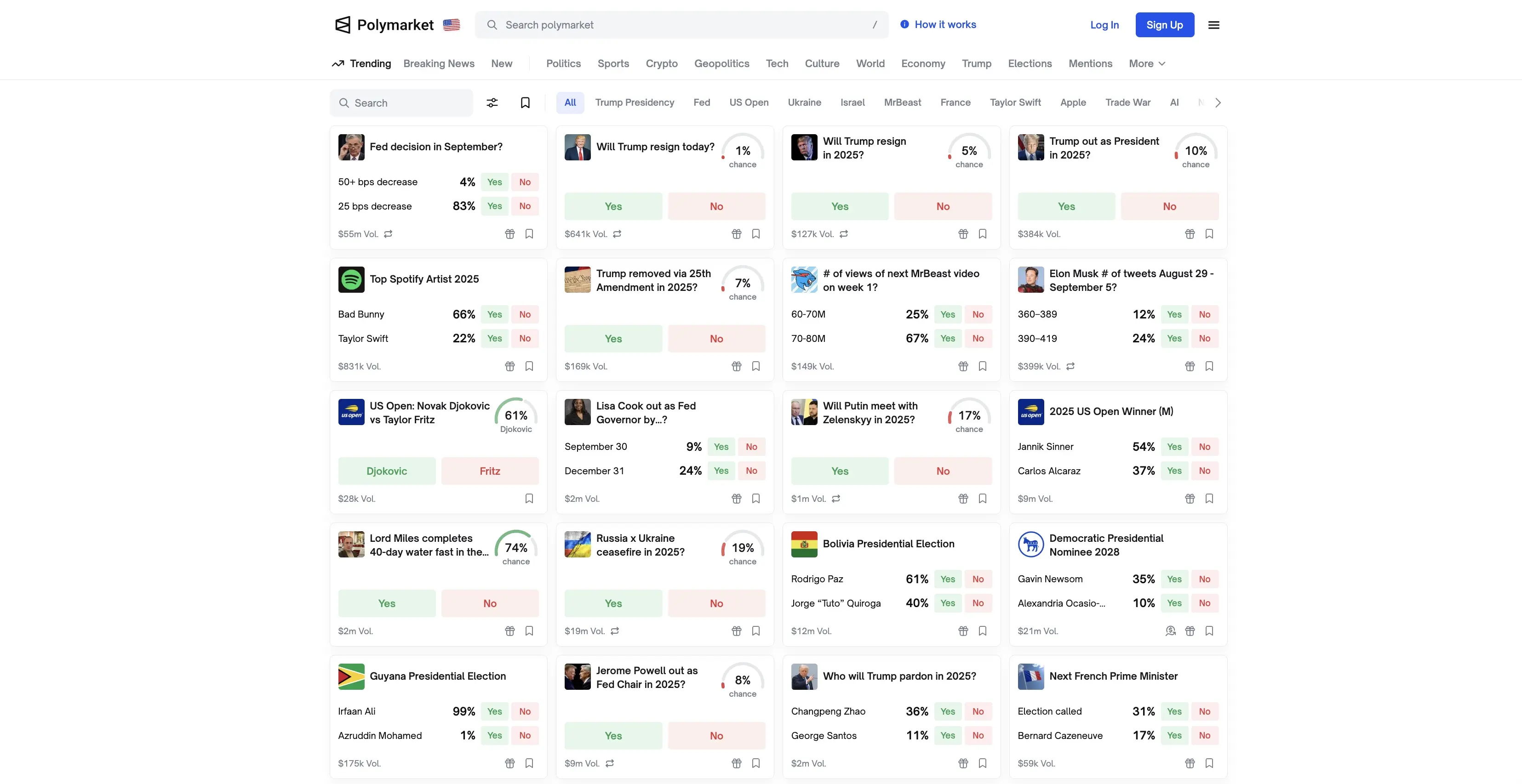Bookmark Democratic Presidential Nominee 2028 market
Image resolution: width=1522 pixels, height=784 pixels.
pyautogui.click(x=1209, y=631)
